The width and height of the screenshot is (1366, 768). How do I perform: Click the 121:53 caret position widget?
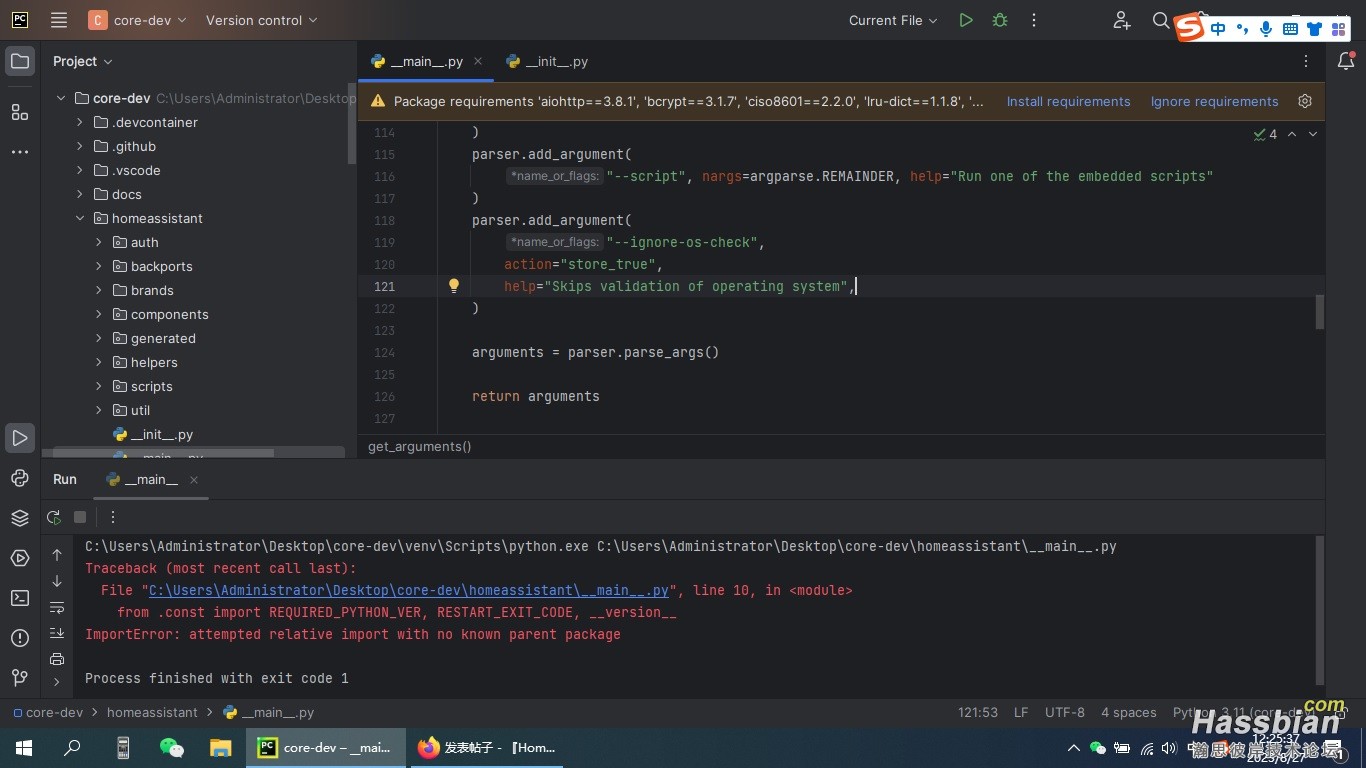pos(977,713)
